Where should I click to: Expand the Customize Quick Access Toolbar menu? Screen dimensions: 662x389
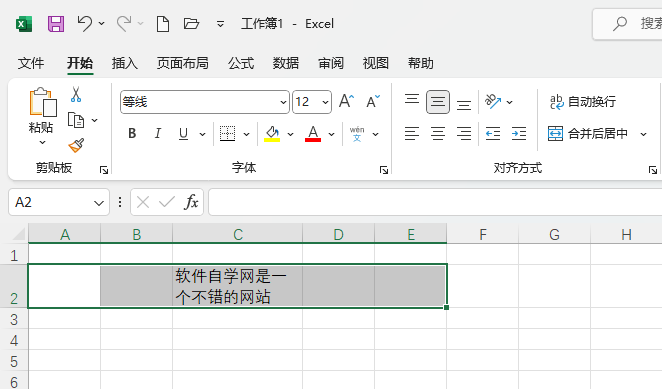pyautogui.click(x=220, y=24)
